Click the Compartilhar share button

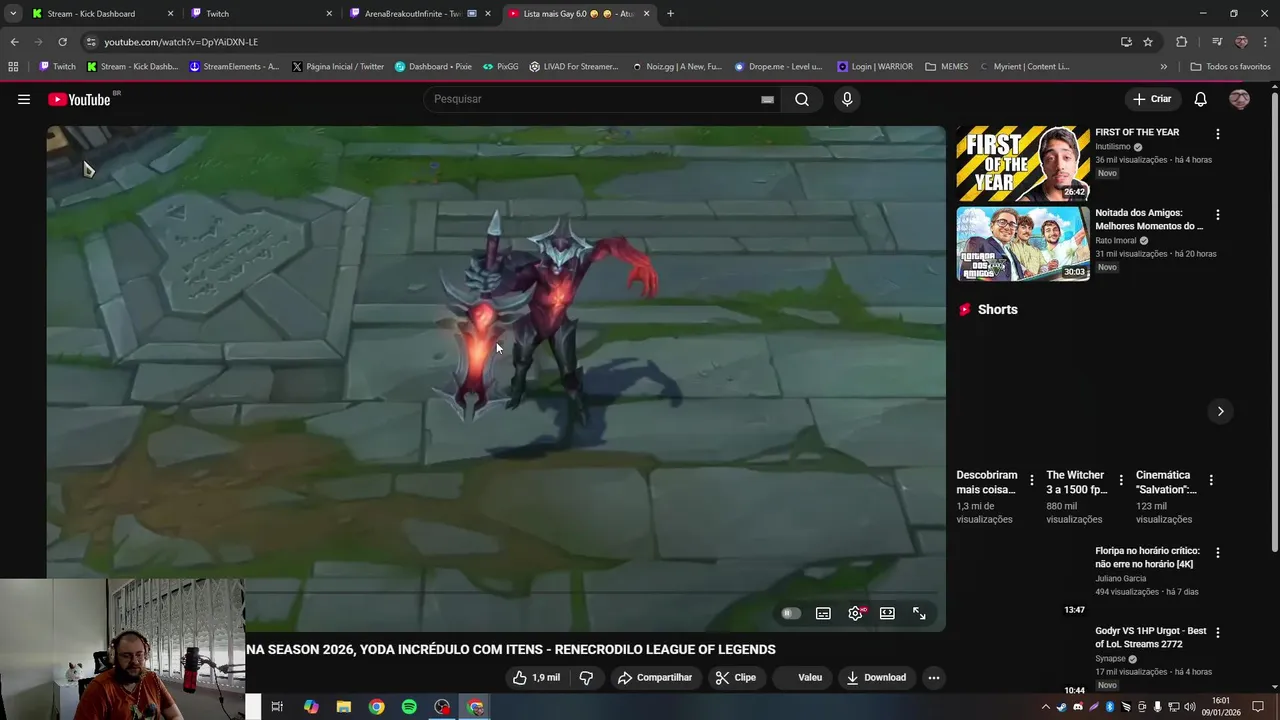pos(655,677)
